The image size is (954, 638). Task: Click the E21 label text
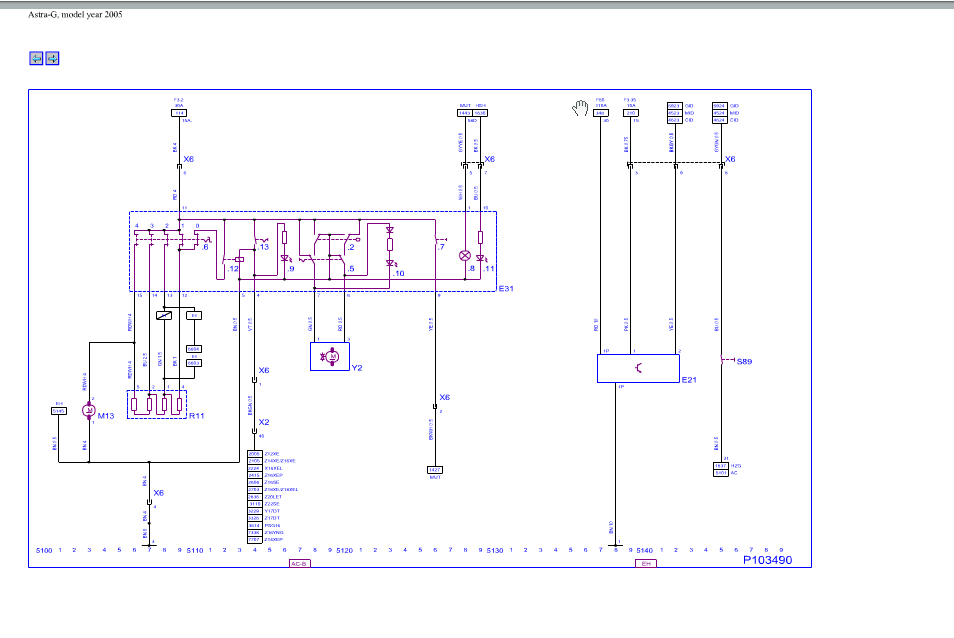click(689, 380)
